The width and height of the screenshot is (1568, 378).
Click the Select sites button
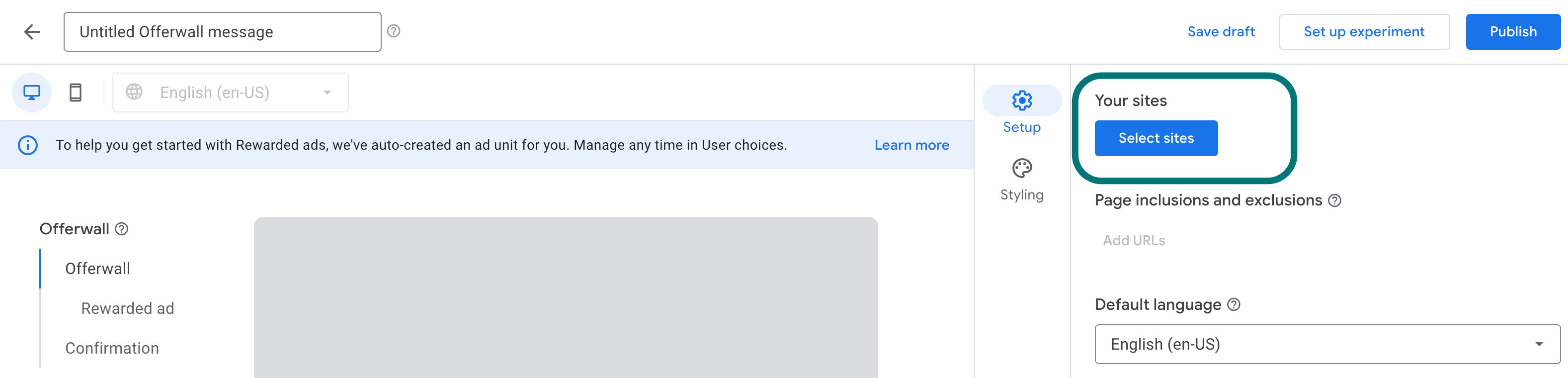click(x=1156, y=138)
